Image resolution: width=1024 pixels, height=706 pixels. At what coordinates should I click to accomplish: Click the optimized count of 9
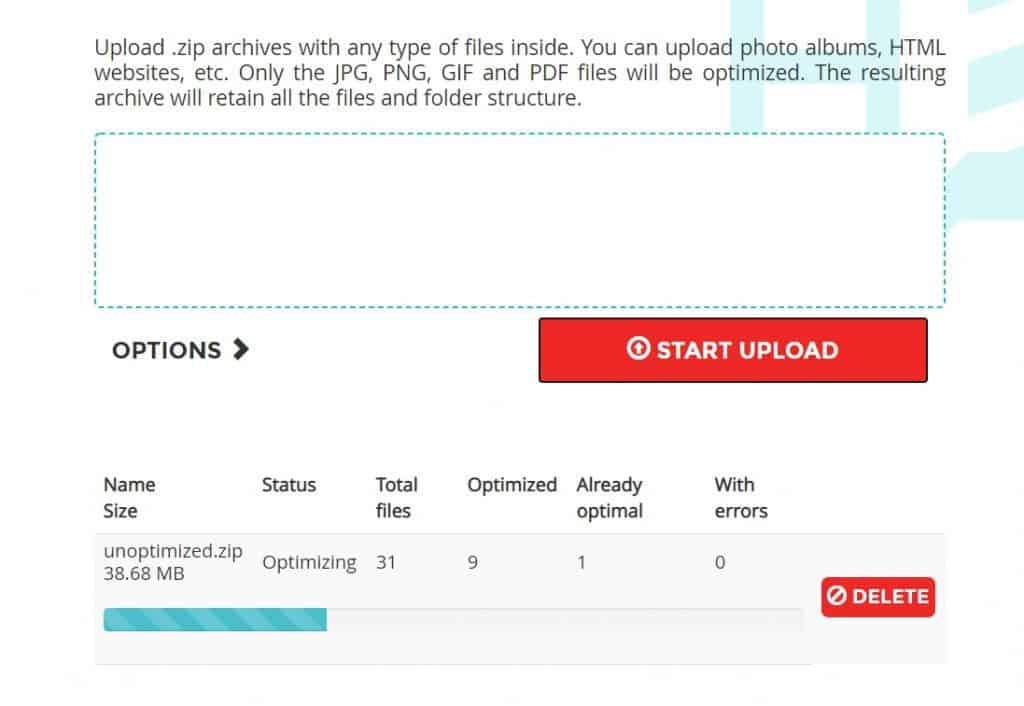[472, 563]
